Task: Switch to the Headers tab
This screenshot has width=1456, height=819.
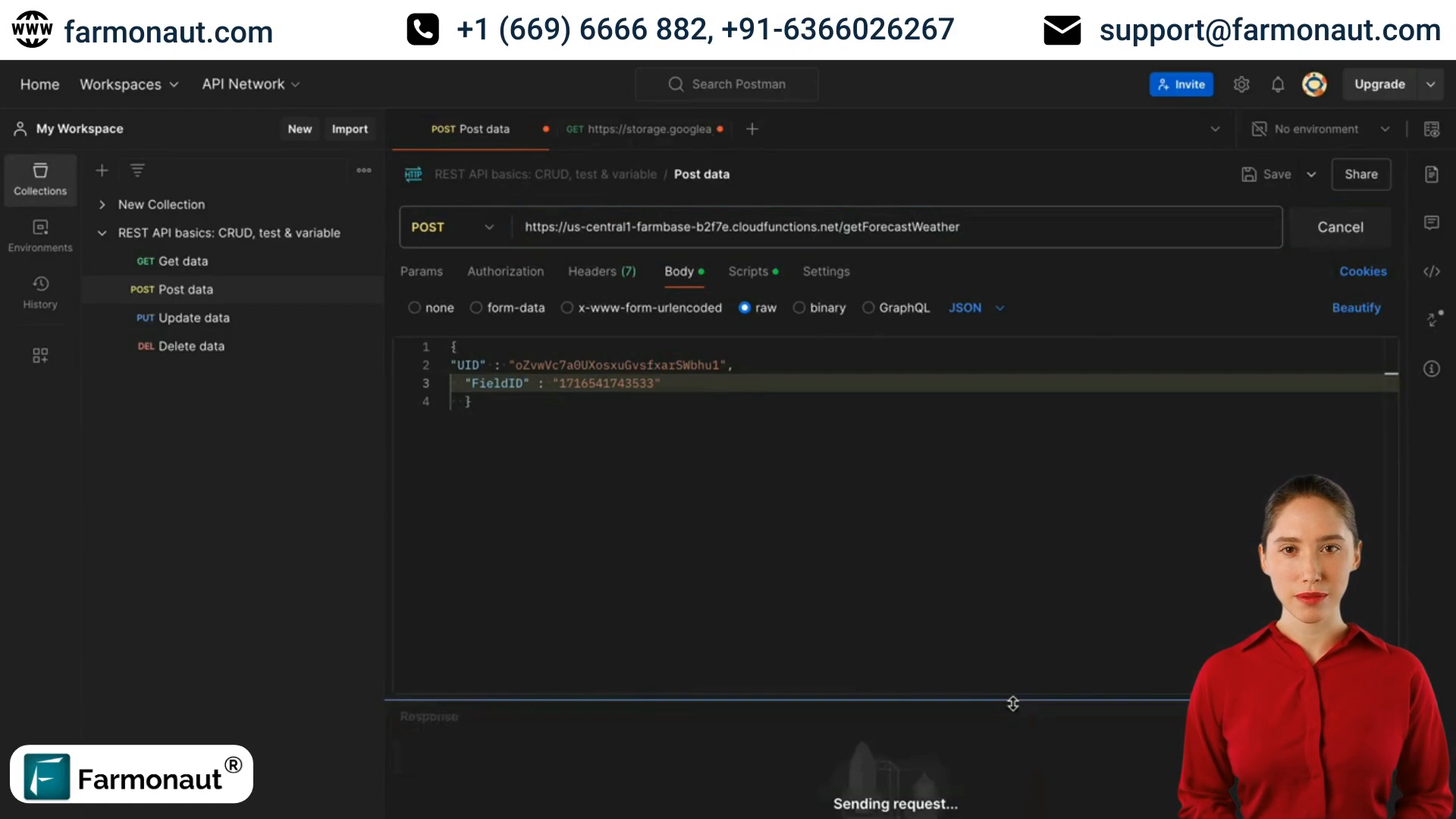Action: (602, 271)
